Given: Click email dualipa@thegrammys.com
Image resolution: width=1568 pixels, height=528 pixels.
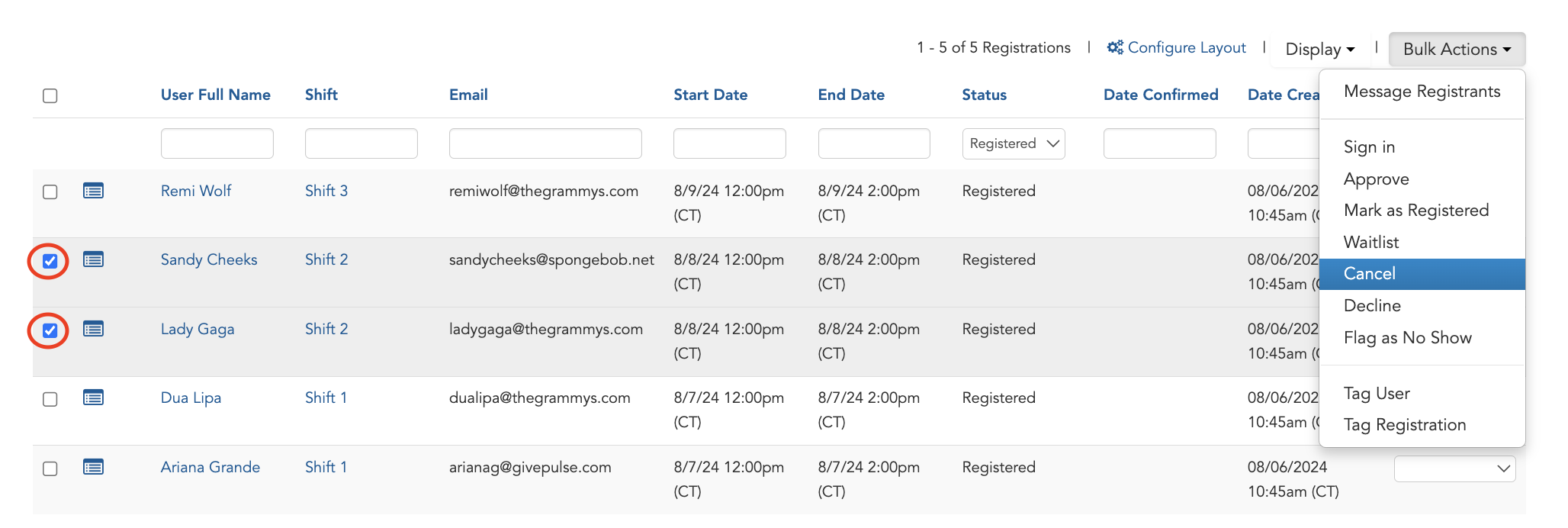Looking at the screenshot, I should coord(540,398).
